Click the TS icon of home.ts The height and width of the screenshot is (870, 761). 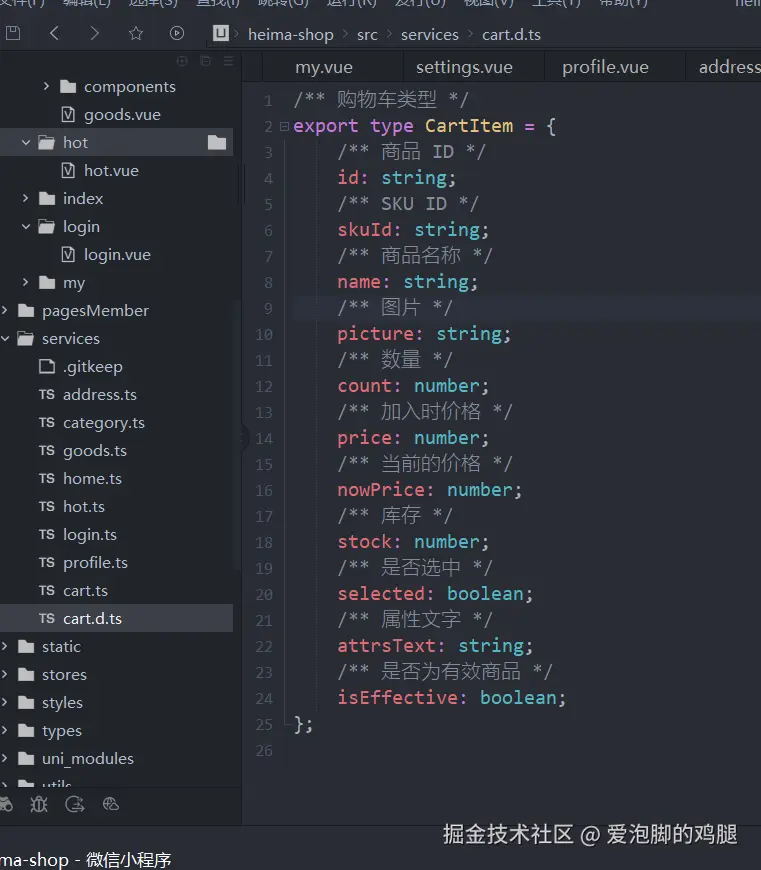click(x=47, y=478)
